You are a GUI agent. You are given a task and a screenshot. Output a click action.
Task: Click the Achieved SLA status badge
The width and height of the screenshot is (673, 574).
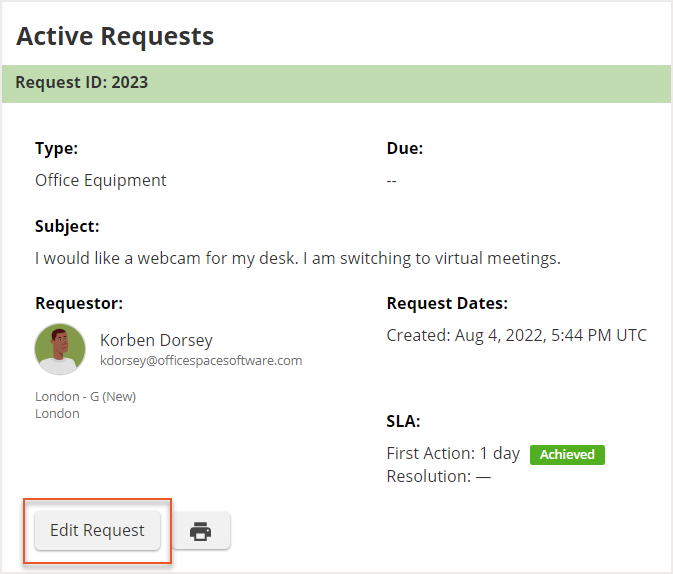567,455
